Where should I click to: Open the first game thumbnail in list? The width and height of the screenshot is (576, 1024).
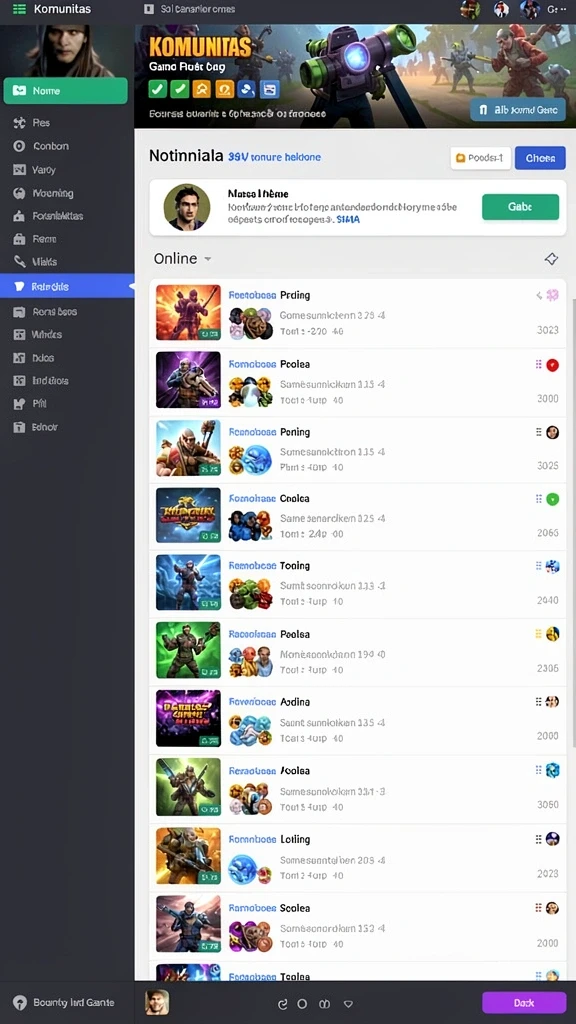188,312
